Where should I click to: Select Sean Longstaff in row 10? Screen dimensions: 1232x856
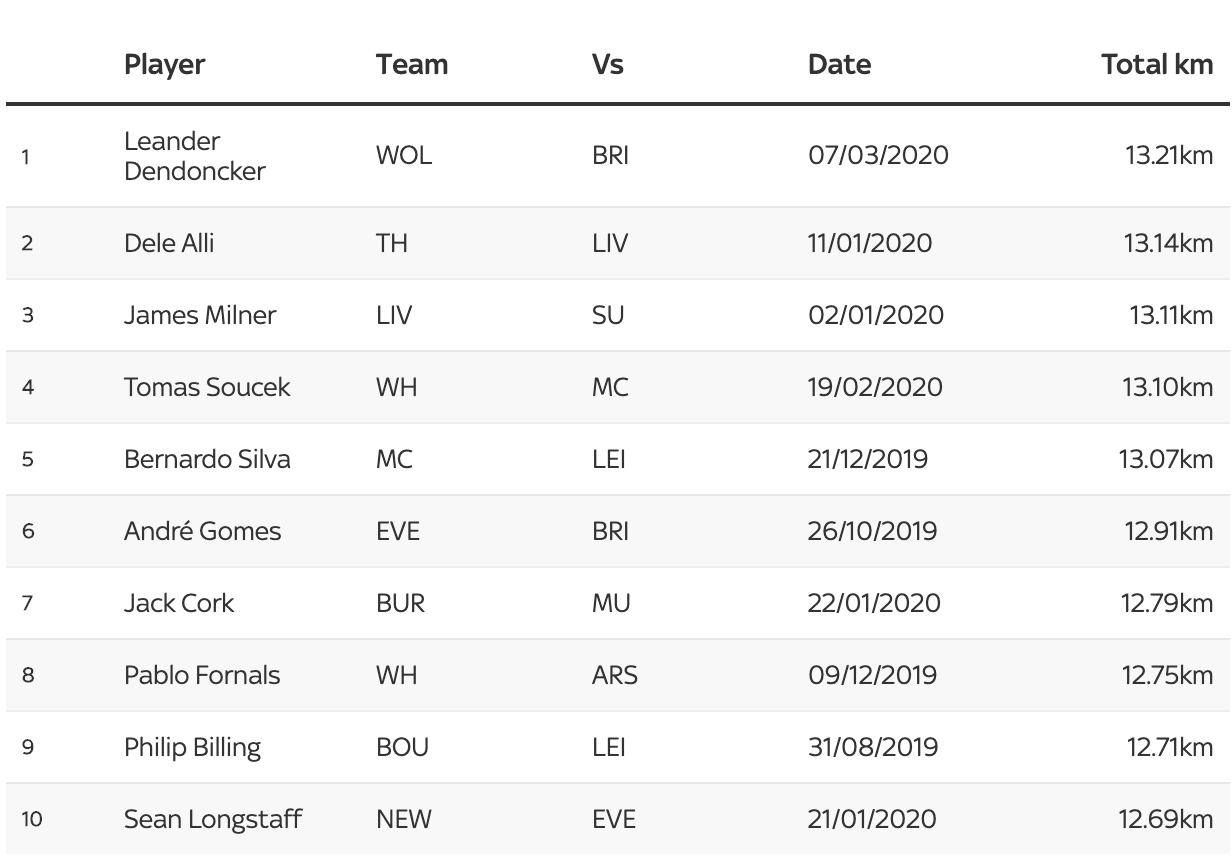point(213,819)
